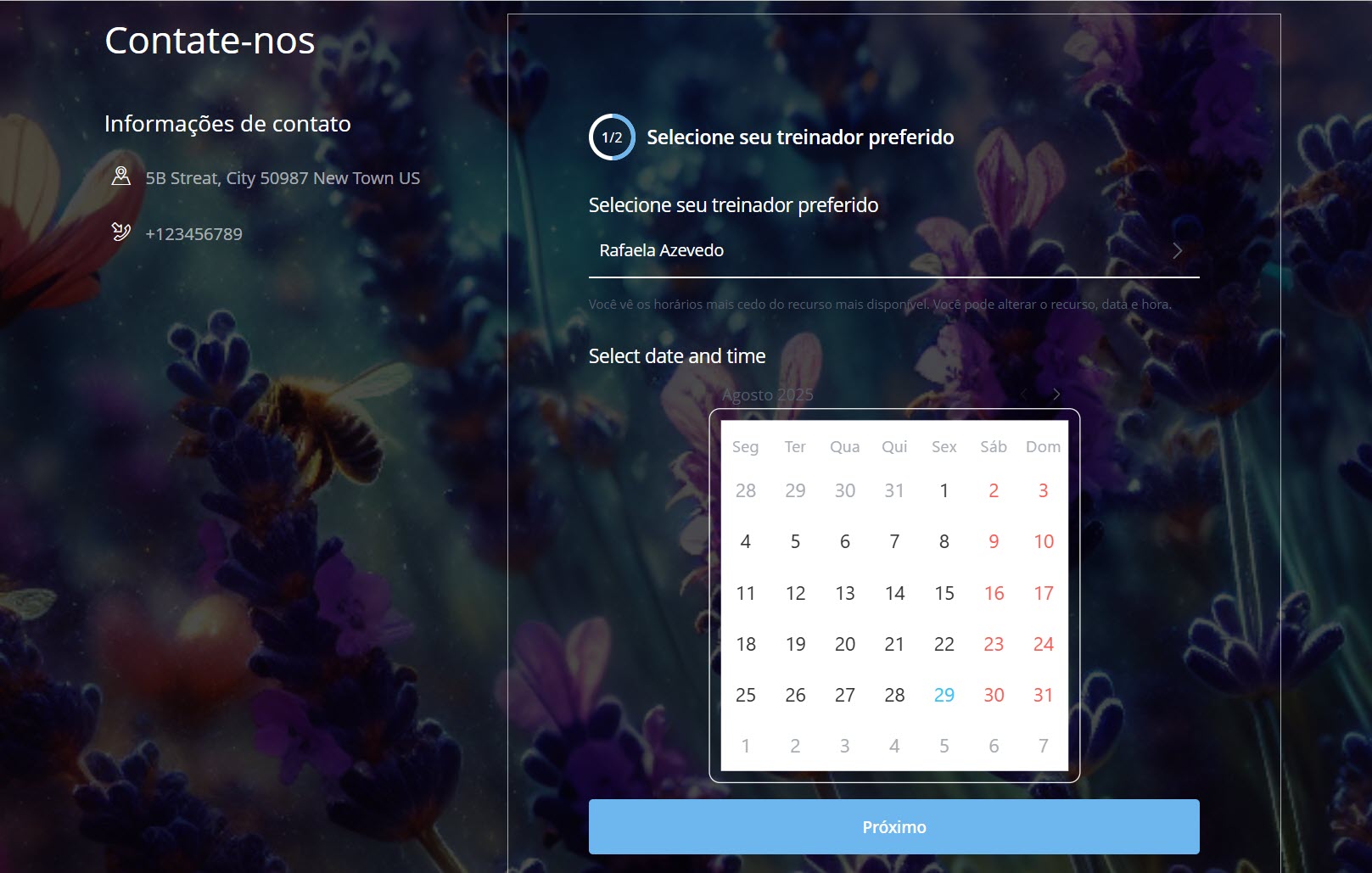Screen dimensions: 1372x873
Task: Choose September 7 from next month
Action: click(1043, 746)
